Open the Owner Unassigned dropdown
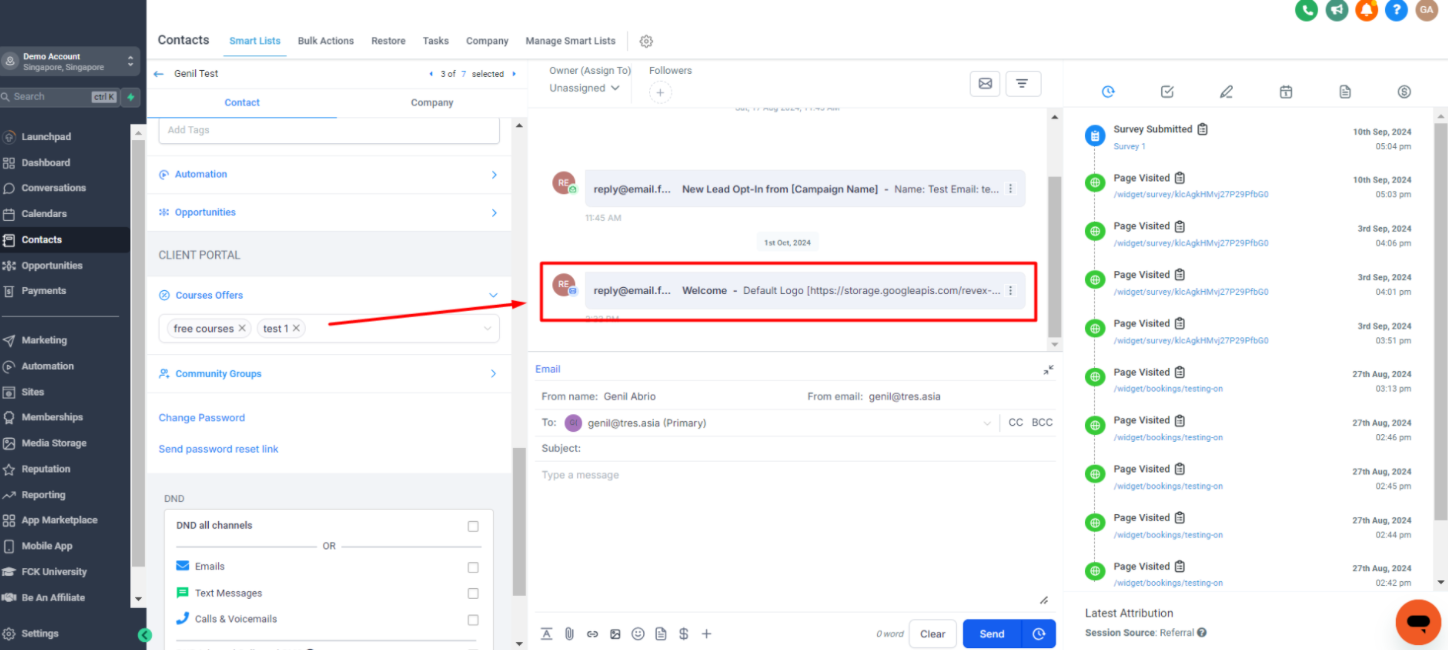The height and width of the screenshot is (650, 1448). 584,88
